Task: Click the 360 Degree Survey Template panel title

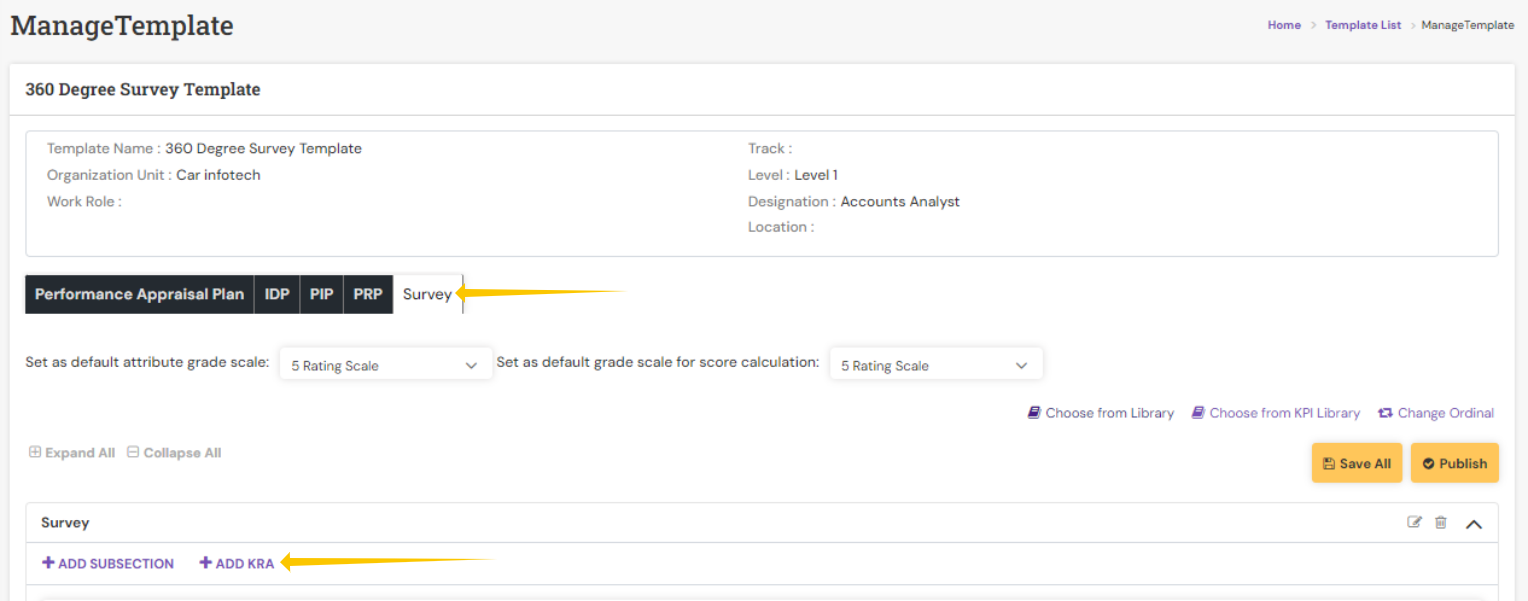Action: point(143,89)
